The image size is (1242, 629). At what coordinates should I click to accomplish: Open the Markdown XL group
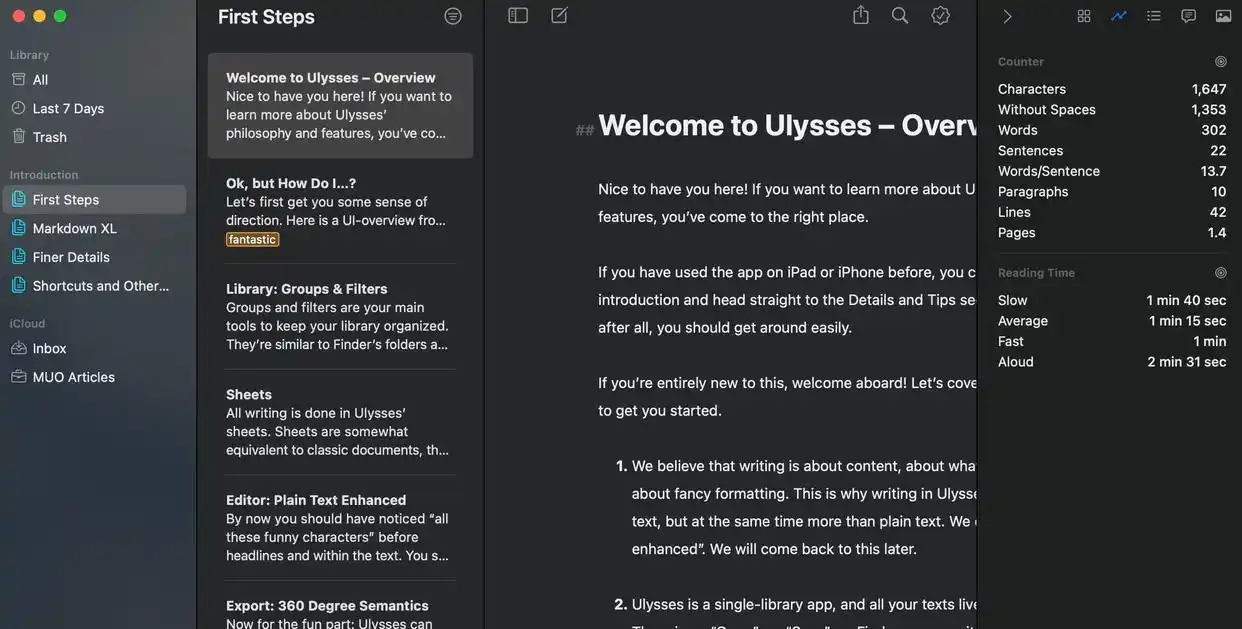[x=74, y=228]
